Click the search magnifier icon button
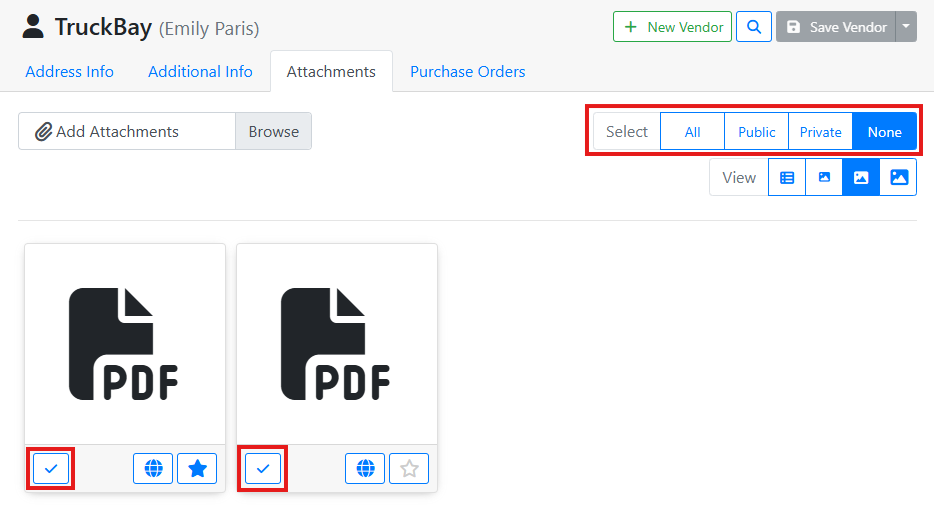This screenshot has width=934, height=515. tap(753, 27)
